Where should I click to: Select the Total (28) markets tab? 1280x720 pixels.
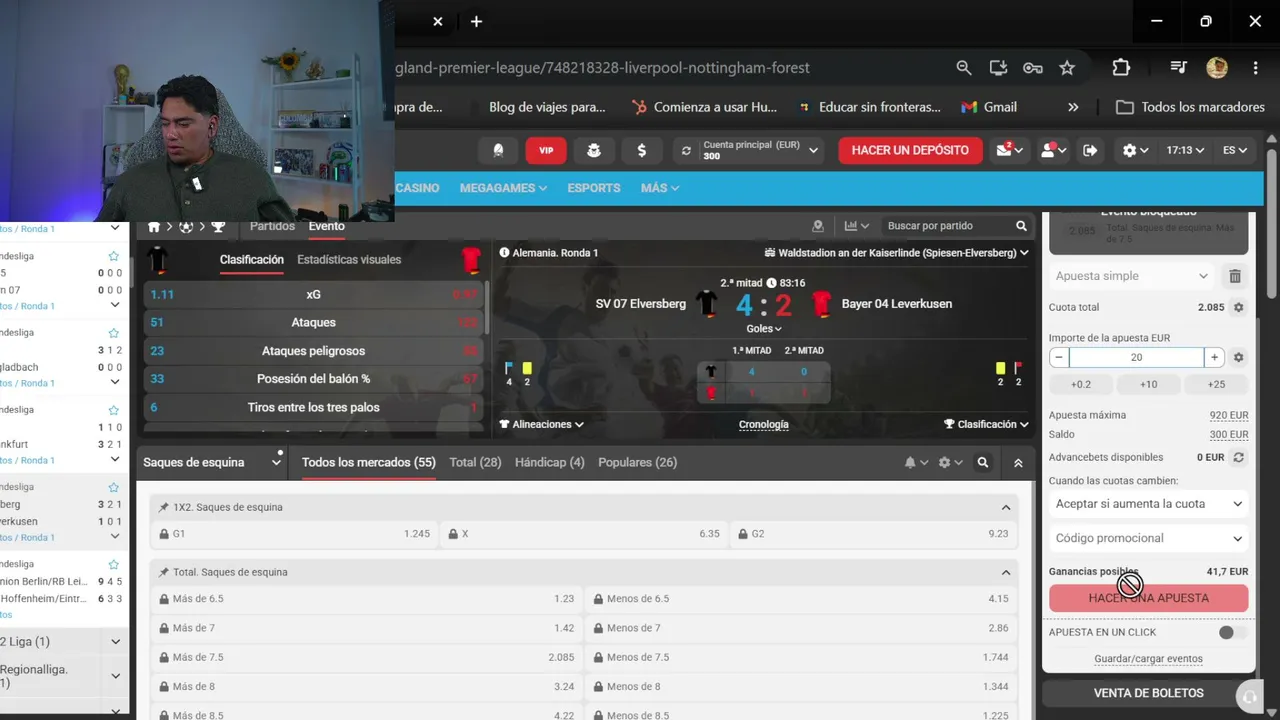(x=475, y=463)
